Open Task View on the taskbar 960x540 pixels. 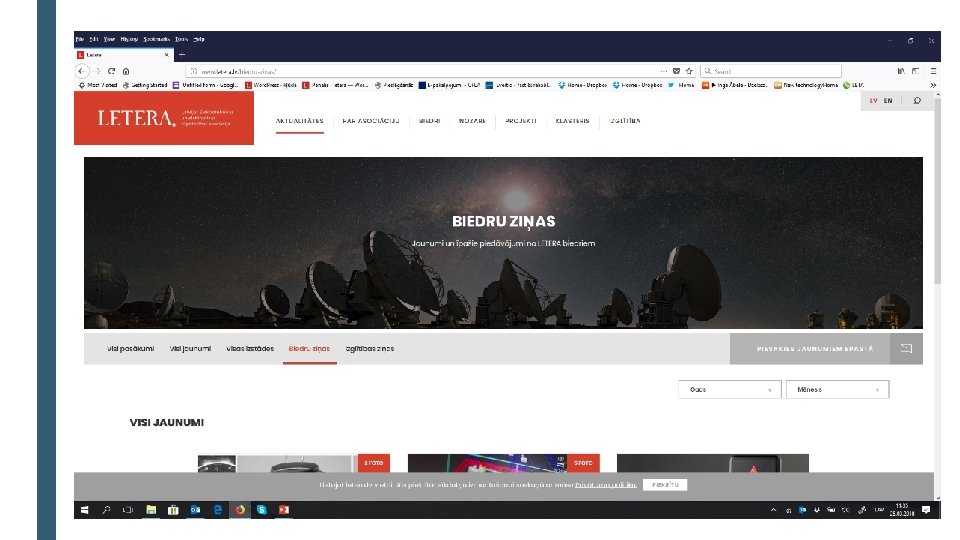point(128,509)
